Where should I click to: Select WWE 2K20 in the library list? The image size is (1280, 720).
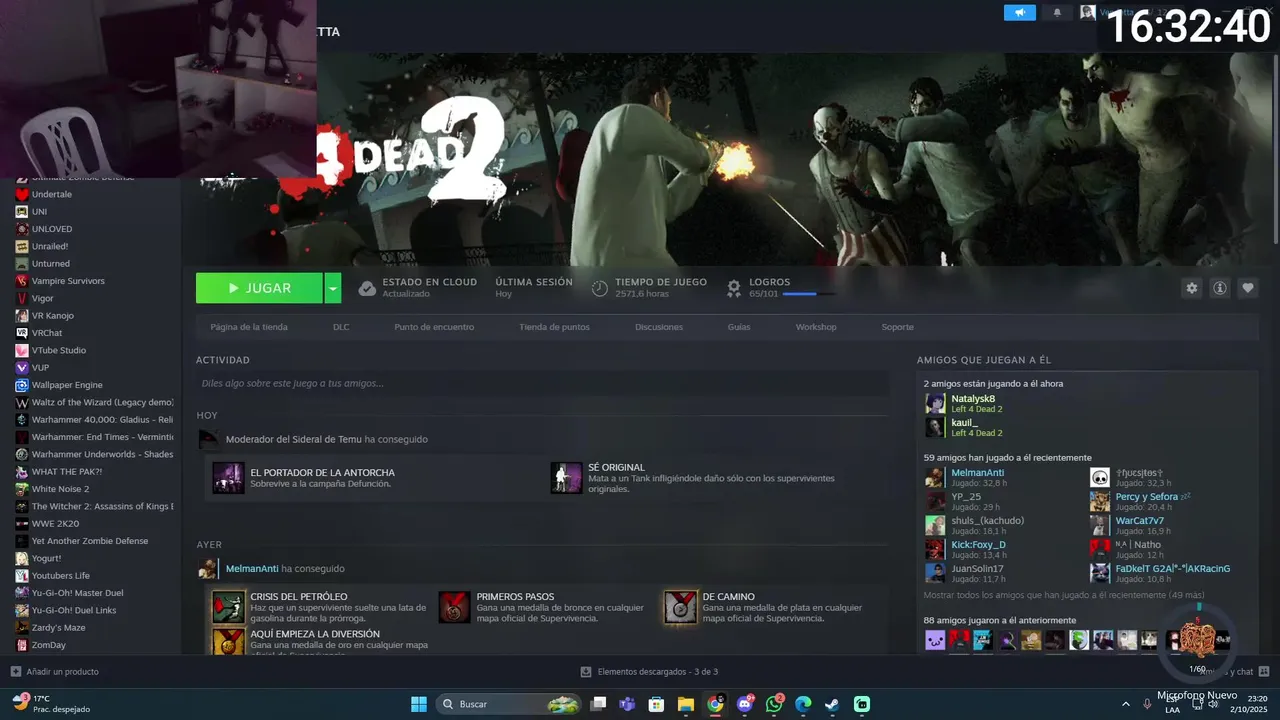click(55, 524)
